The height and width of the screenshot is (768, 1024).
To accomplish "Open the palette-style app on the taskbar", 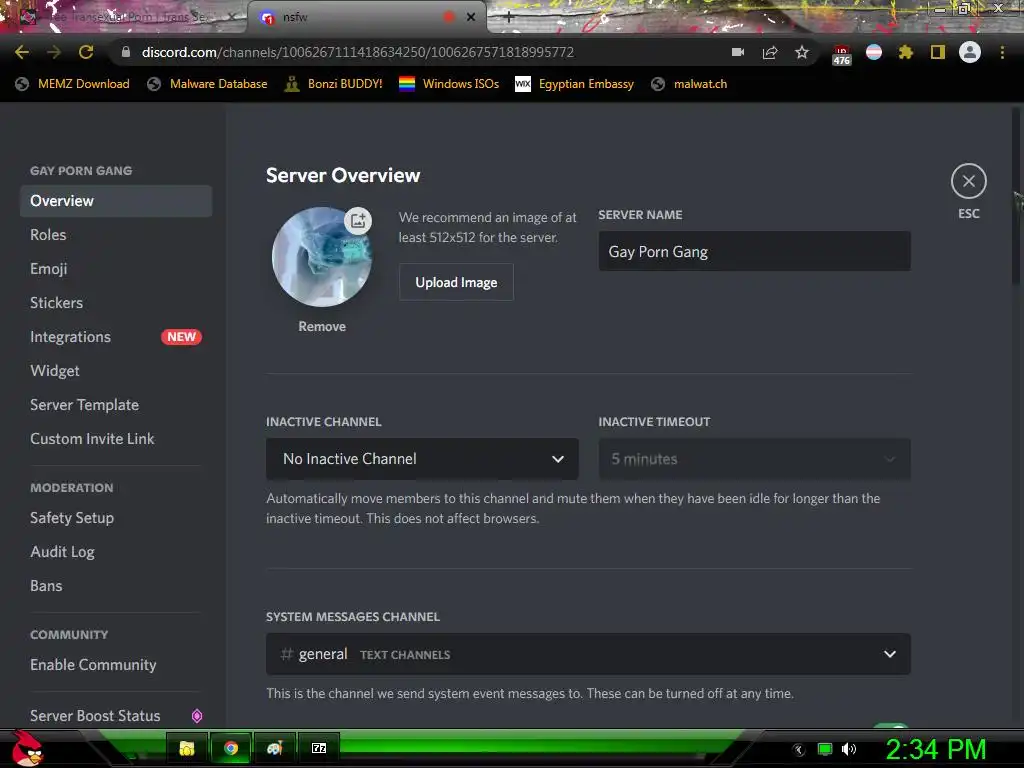I will [274, 748].
